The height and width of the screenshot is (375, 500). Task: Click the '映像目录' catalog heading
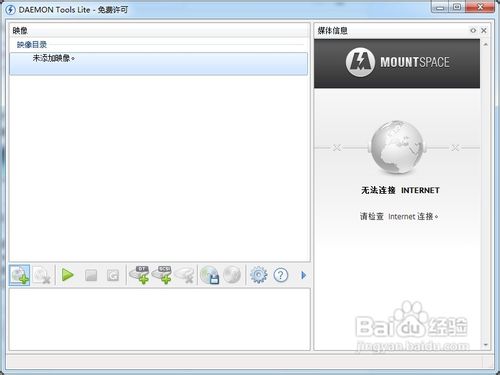pos(32,44)
